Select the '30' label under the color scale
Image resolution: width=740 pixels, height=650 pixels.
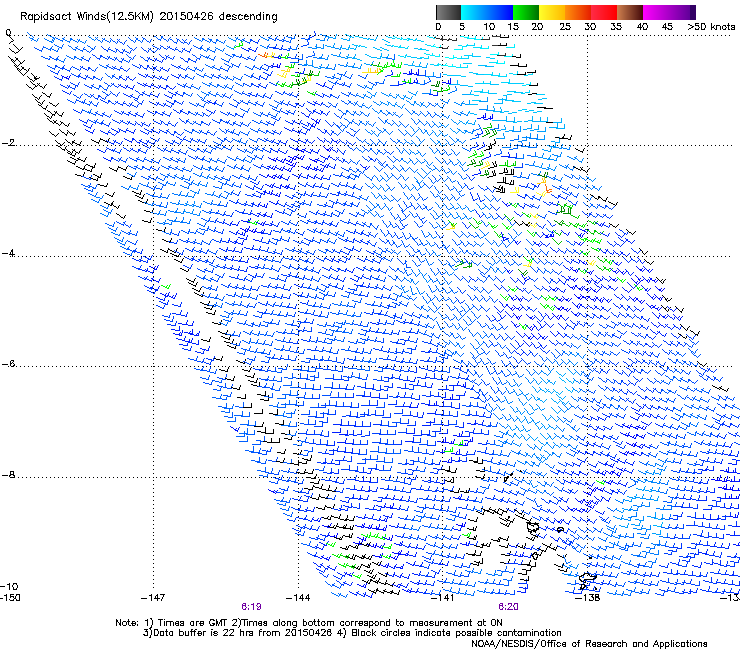(590, 27)
